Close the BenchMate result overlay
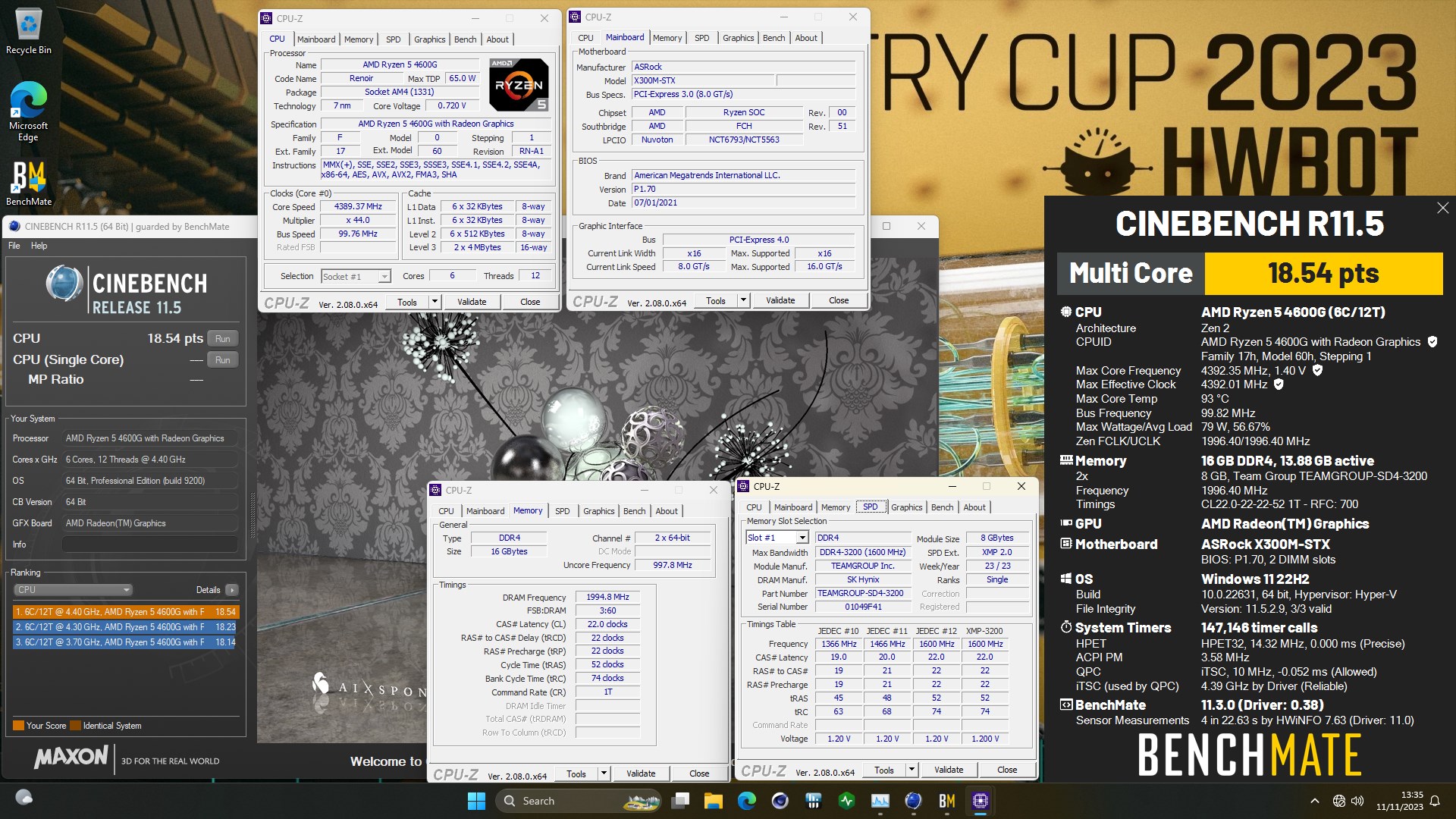 coord(1442,208)
